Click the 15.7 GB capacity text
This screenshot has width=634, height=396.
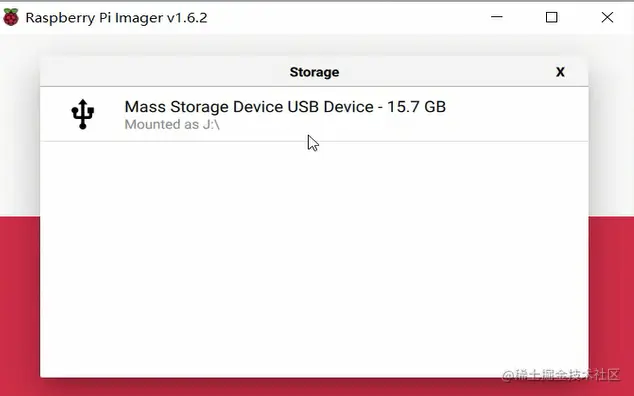tap(416, 107)
